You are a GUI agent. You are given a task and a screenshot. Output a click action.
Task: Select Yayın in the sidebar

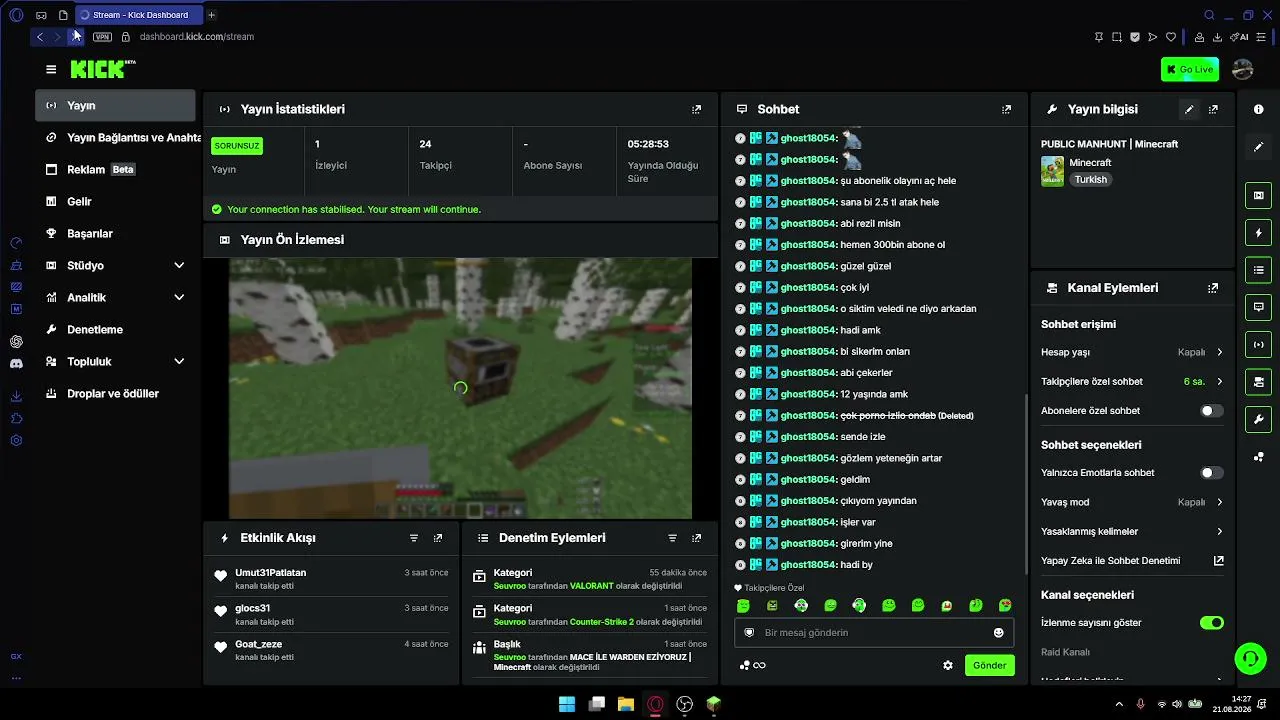pyautogui.click(x=115, y=105)
